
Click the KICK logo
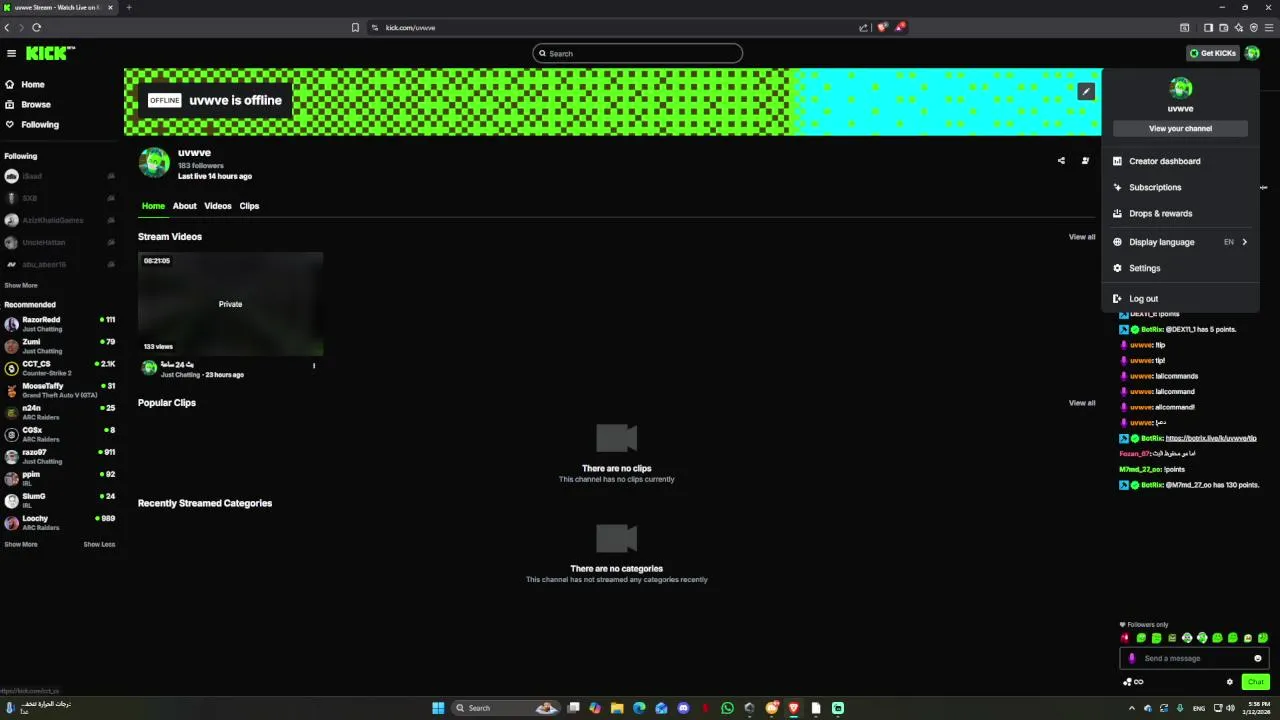click(x=50, y=53)
